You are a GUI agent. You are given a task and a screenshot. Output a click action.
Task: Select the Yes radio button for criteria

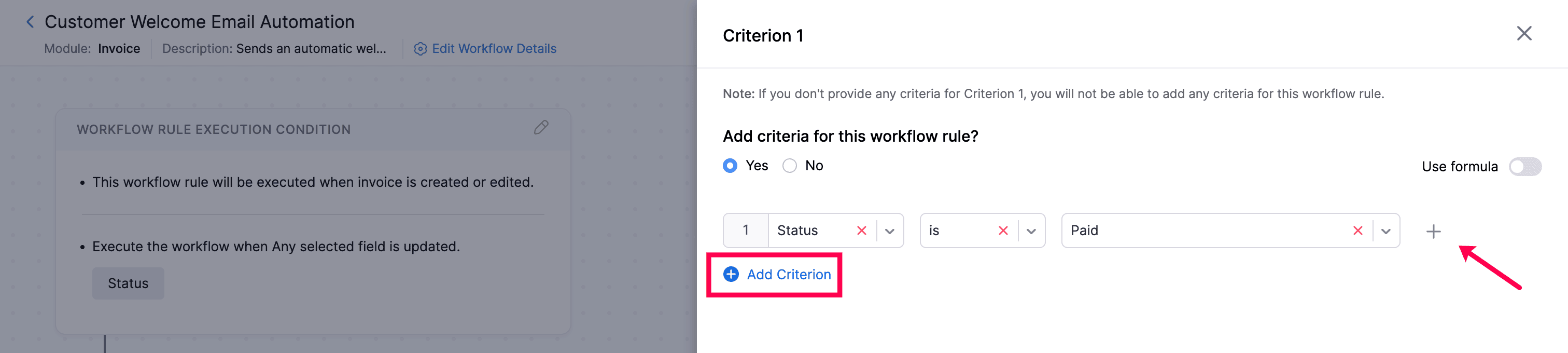(x=730, y=165)
